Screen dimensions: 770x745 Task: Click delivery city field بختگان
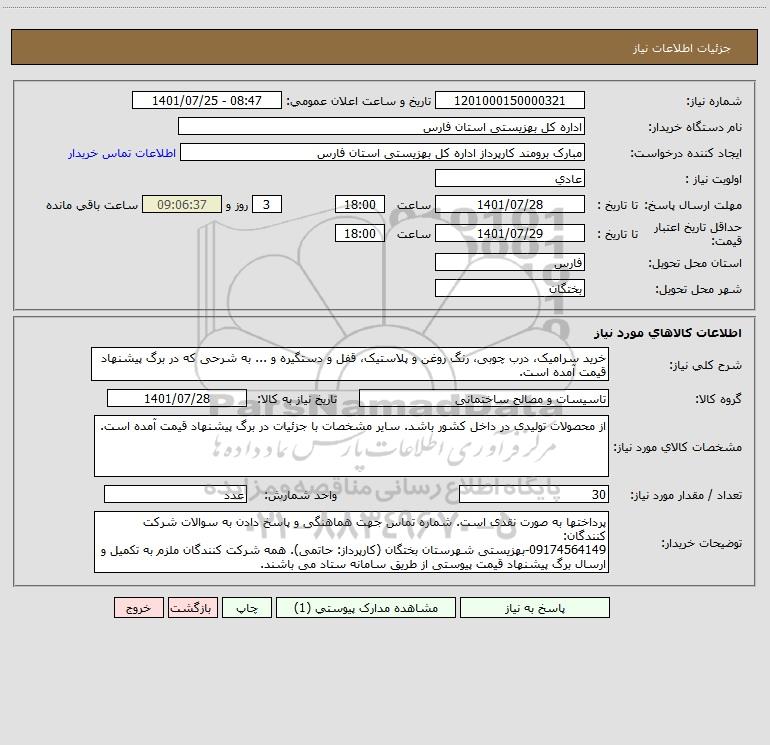point(510,288)
